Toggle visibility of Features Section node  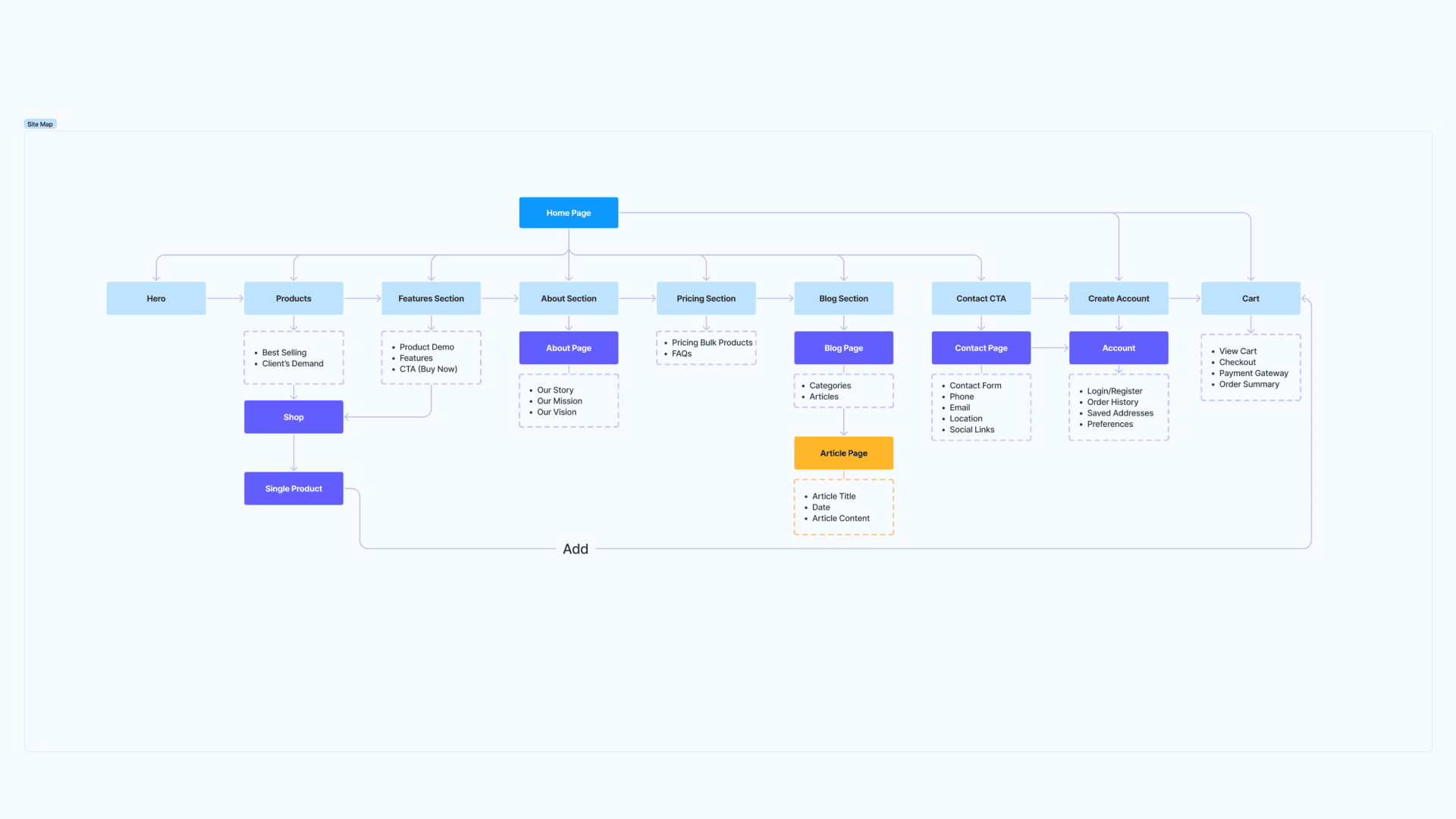tap(431, 298)
